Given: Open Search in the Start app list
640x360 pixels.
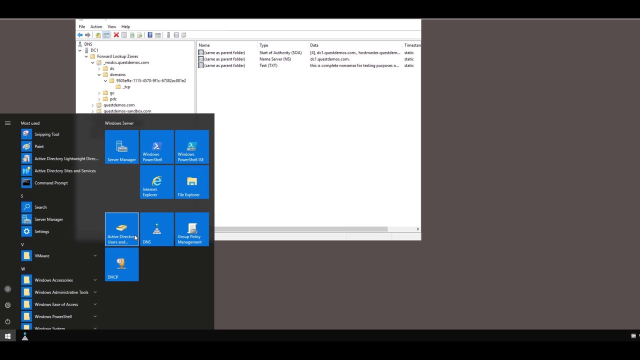Looking at the screenshot, I should (x=60, y=207).
